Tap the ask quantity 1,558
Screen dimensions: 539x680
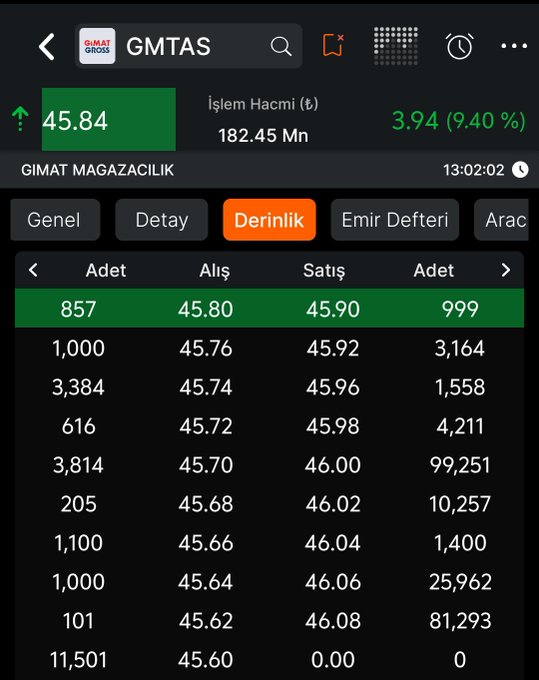click(x=460, y=387)
